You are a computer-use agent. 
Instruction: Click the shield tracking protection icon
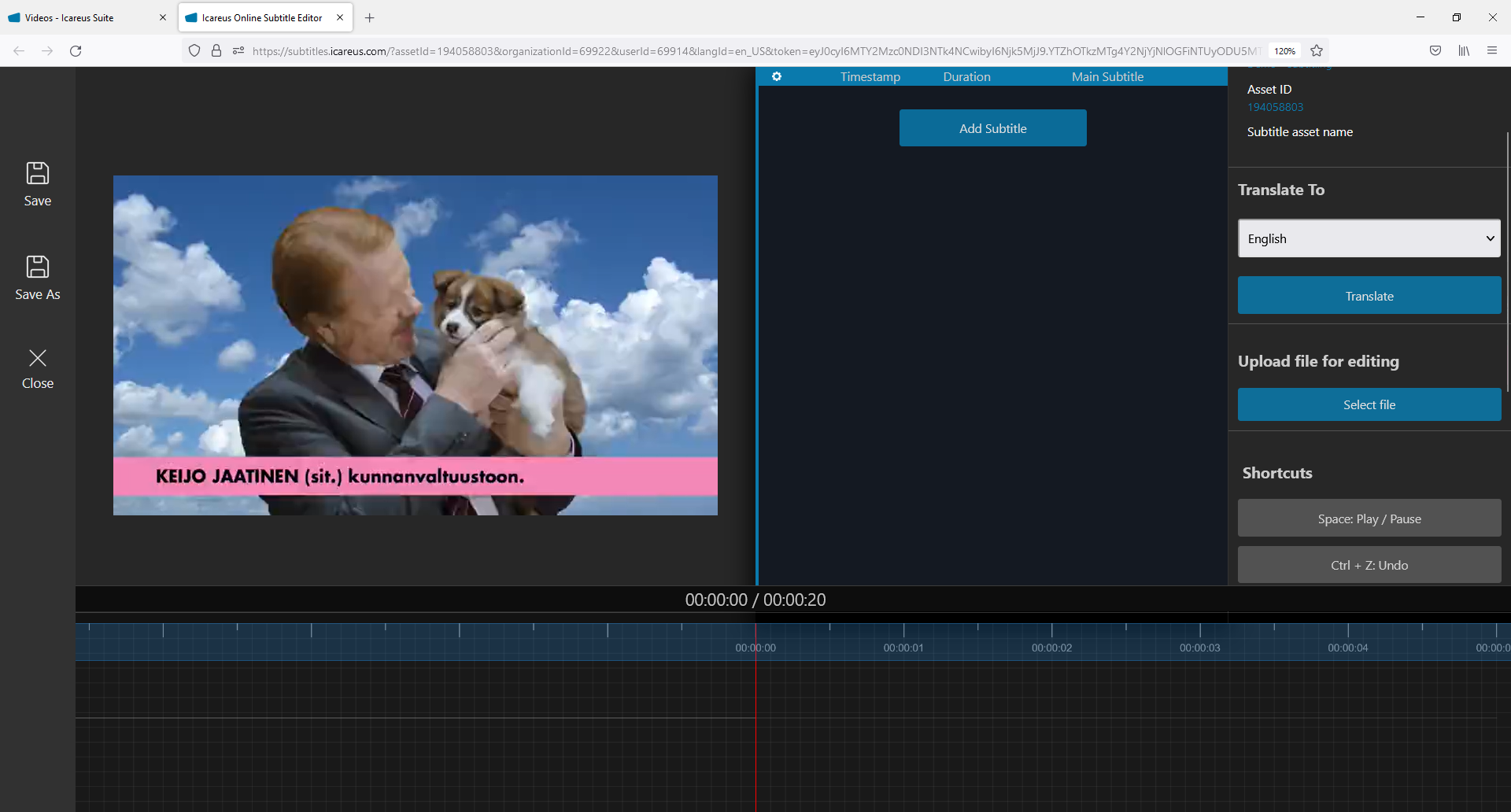point(194,51)
